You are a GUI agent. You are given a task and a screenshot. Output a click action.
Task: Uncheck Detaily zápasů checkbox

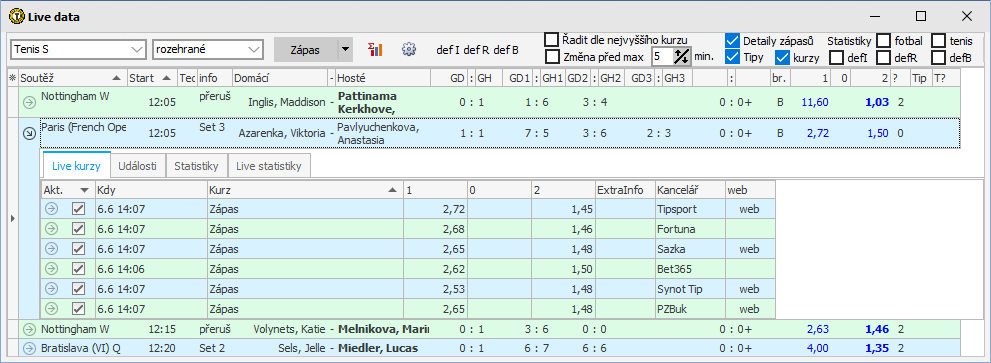coord(733,40)
